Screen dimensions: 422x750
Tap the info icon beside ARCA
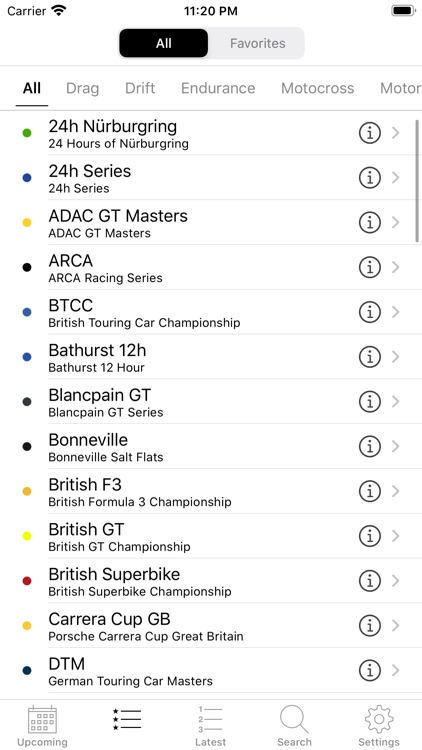click(x=369, y=267)
